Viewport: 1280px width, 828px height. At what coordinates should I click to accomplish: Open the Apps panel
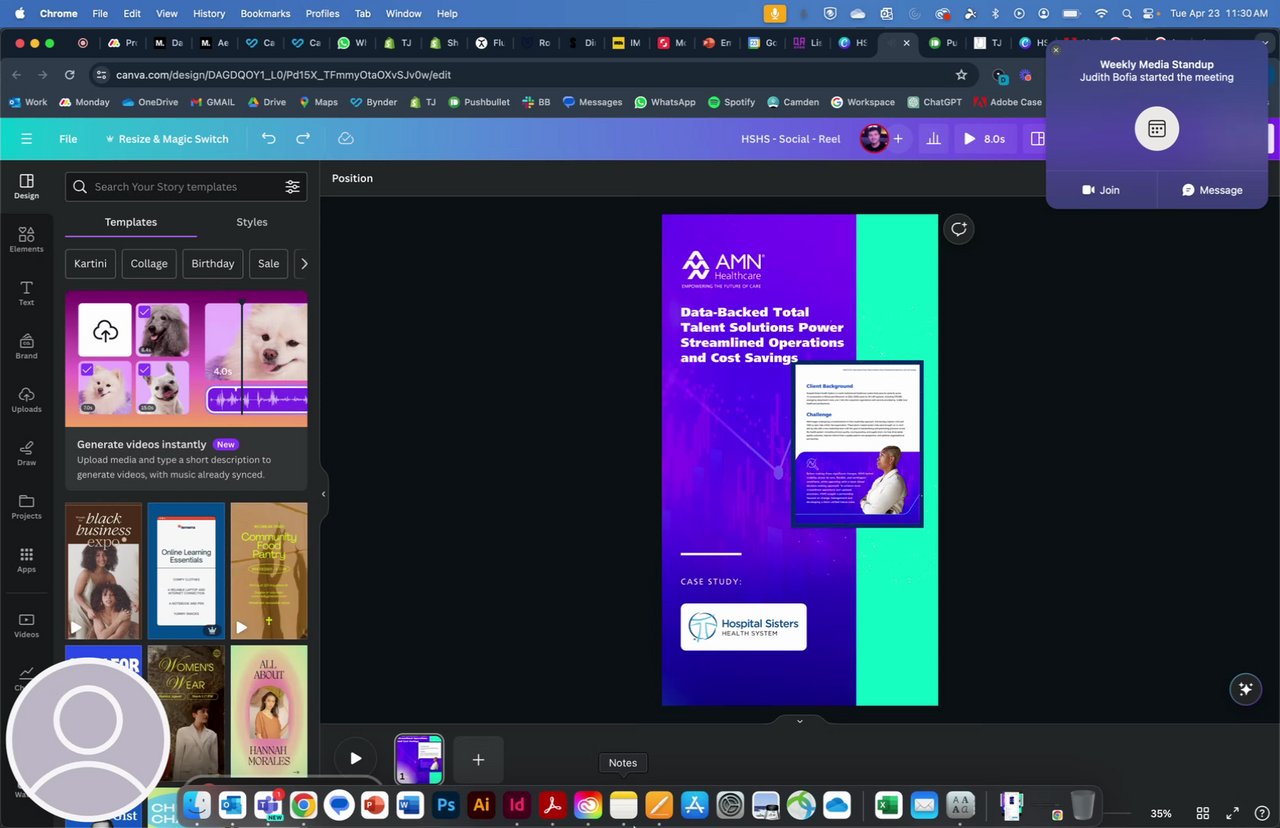point(26,560)
